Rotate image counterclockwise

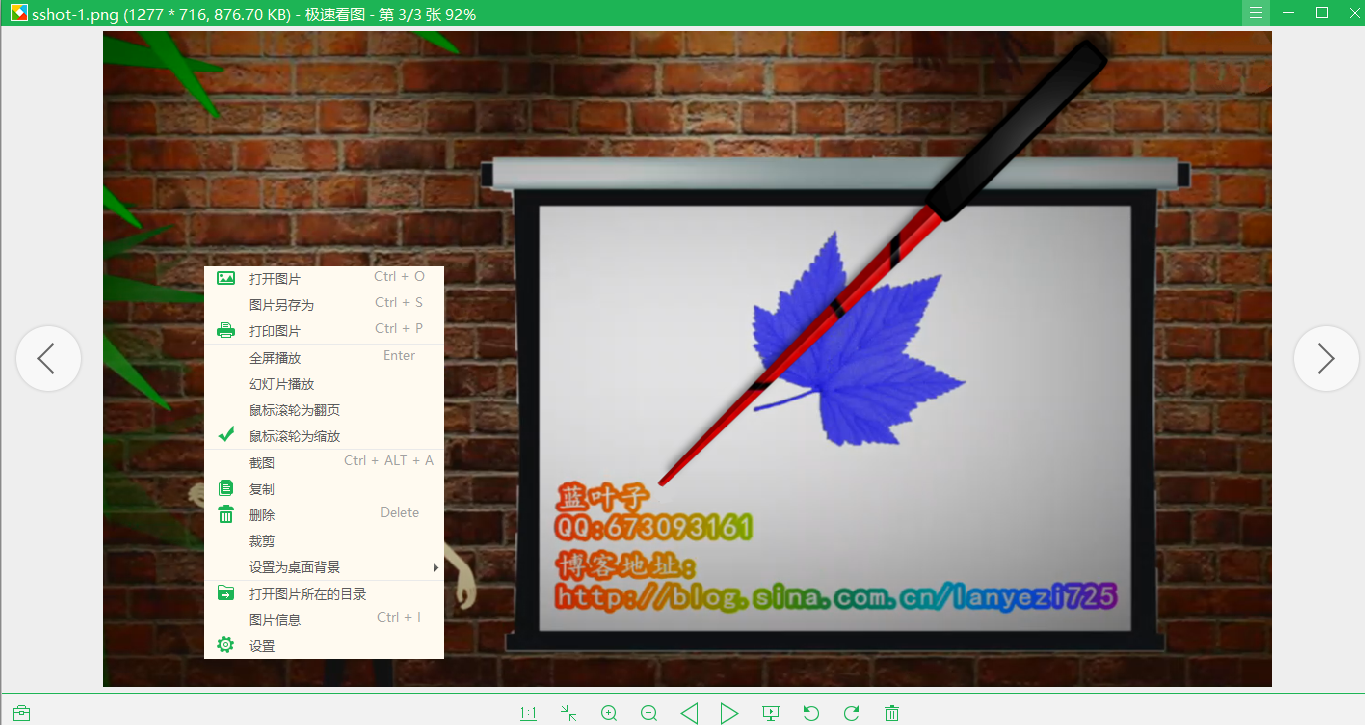tap(811, 713)
